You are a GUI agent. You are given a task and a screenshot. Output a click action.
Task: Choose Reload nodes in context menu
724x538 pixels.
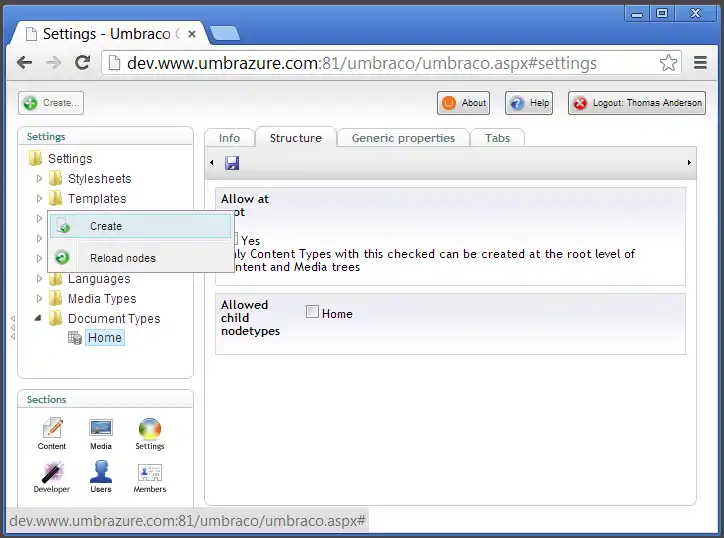[x=140, y=258]
